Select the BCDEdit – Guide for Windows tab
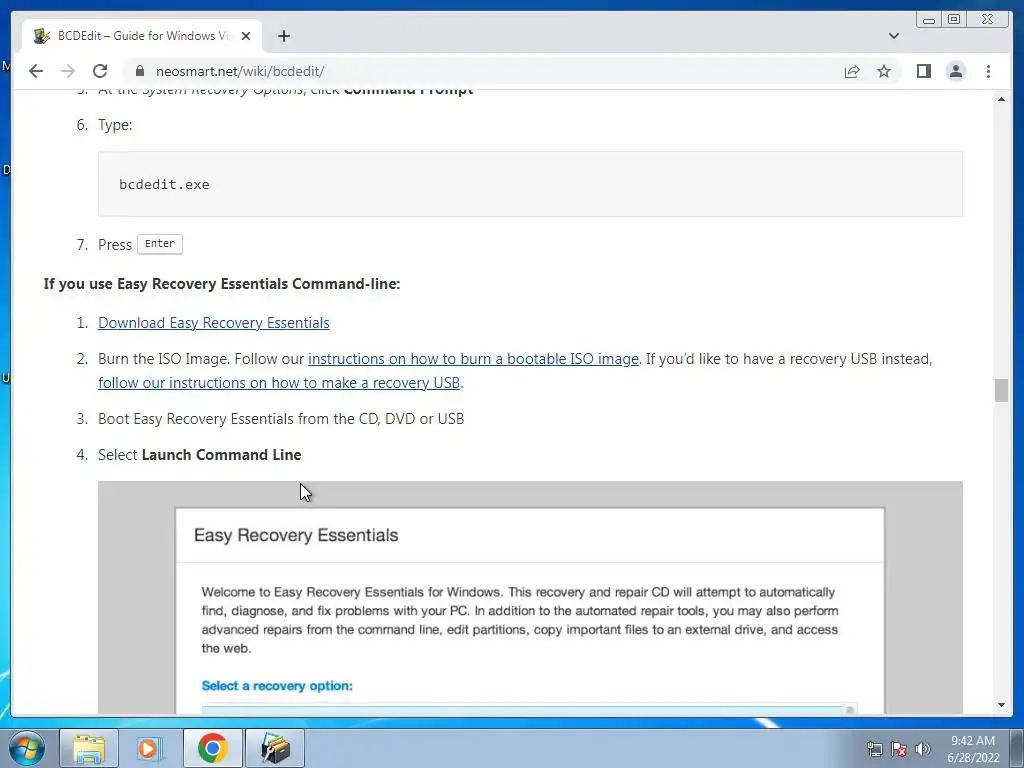1024x768 pixels. [142, 36]
